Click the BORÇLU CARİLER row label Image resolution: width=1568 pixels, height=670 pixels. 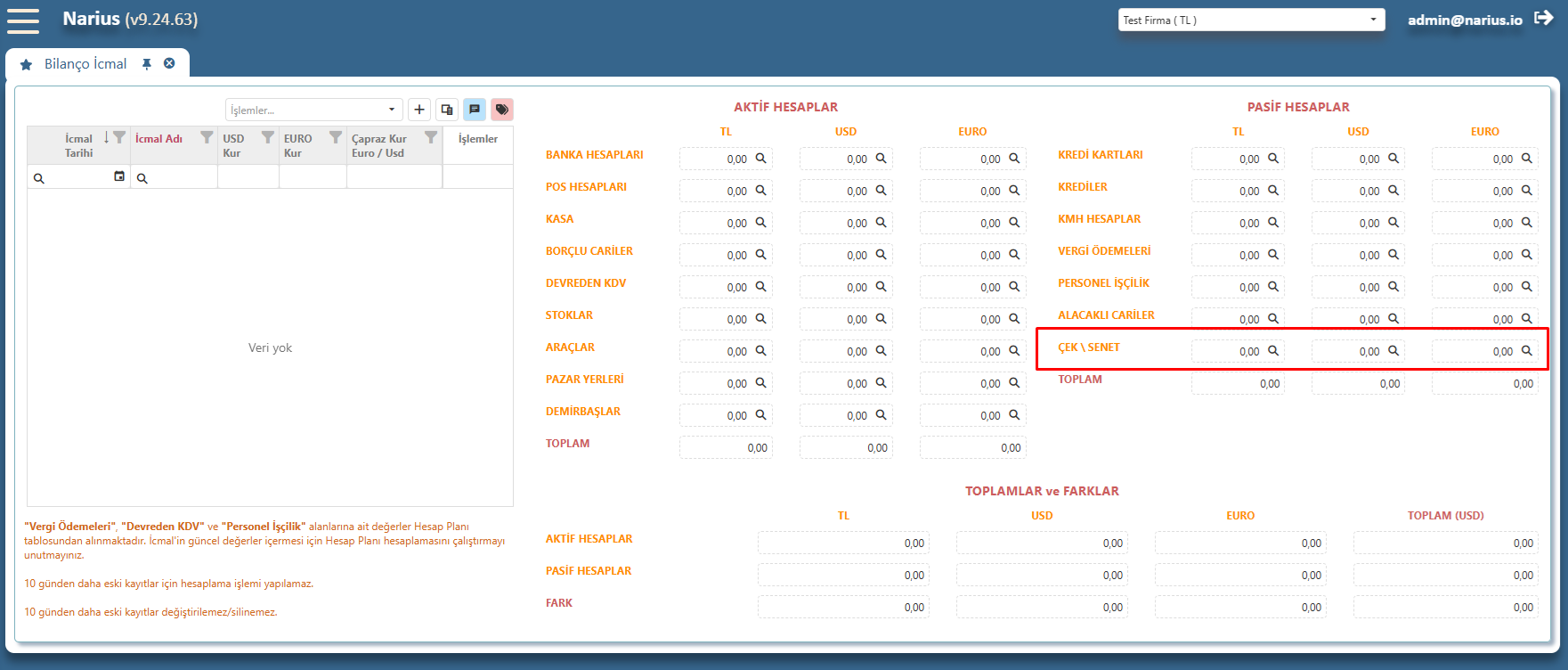pyautogui.click(x=589, y=251)
